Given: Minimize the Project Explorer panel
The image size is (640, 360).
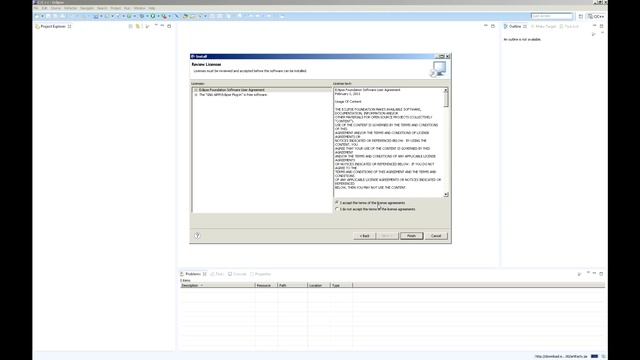Looking at the screenshot, I should 162,26.
